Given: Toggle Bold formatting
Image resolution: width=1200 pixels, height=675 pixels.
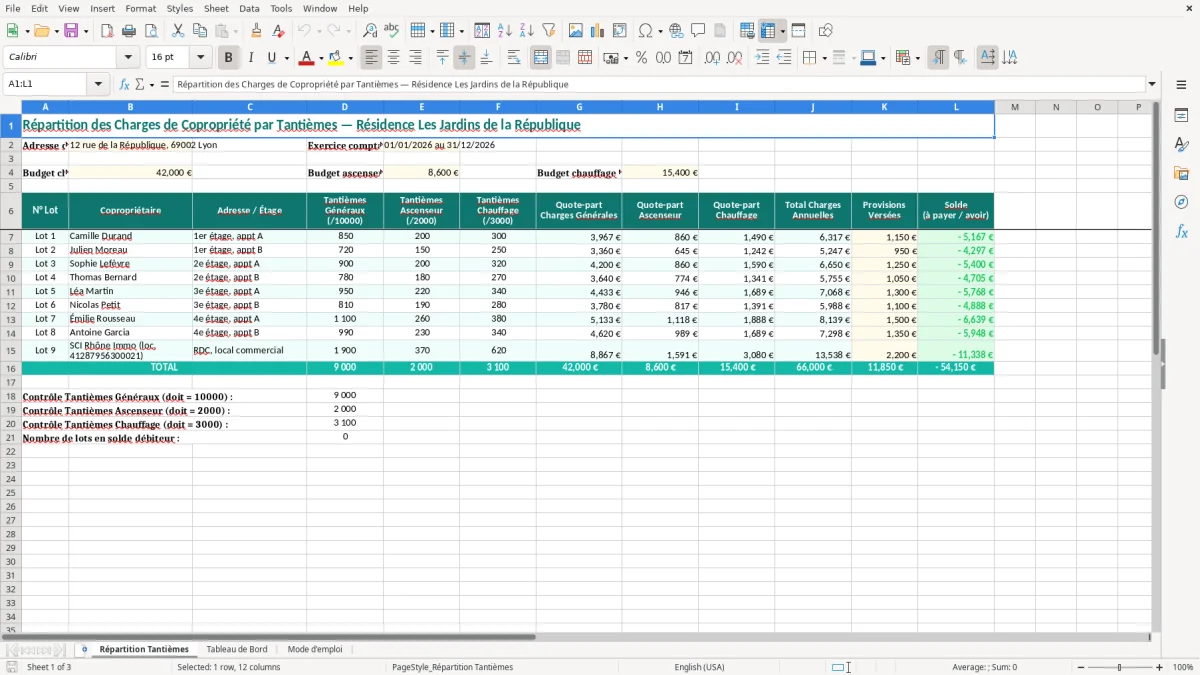Looking at the screenshot, I should pyautogui.click(x=228, y=58).
